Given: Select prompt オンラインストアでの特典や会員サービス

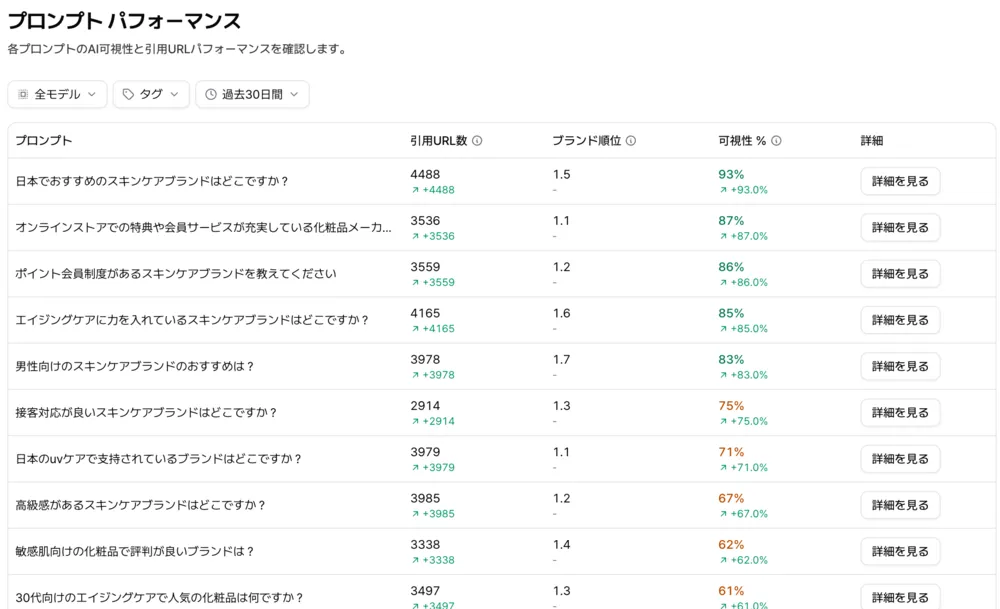Looking at the screenshot, I should pos(203,228).
